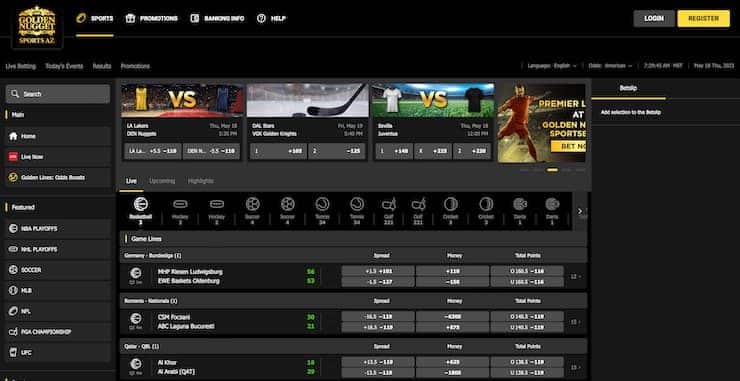The image size is (740, 381).
Task: Open the Sevilla vs Juventus banner image
Action: 433,100
